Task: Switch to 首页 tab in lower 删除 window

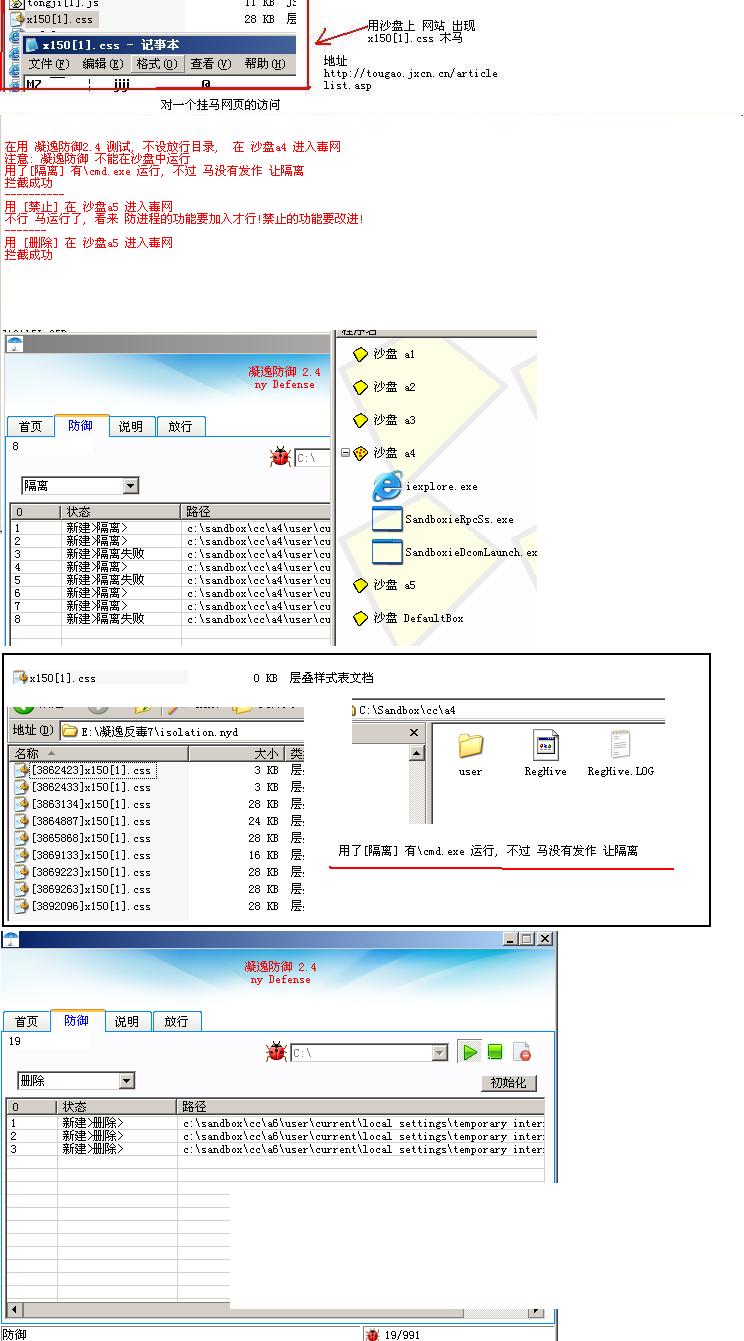Action: pos(26,1021)
